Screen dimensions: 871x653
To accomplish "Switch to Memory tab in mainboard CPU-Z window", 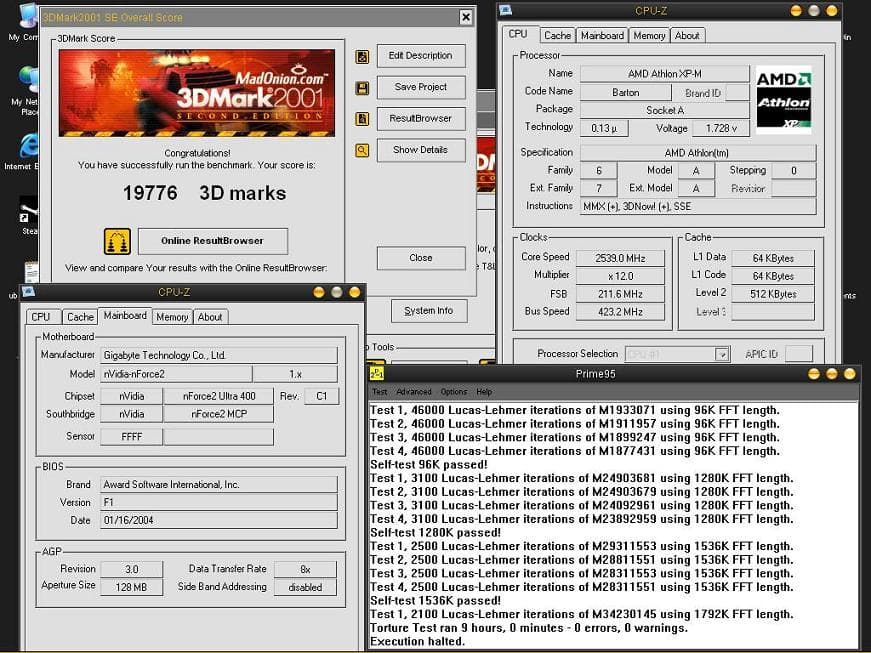I will [x=172, y=317].
